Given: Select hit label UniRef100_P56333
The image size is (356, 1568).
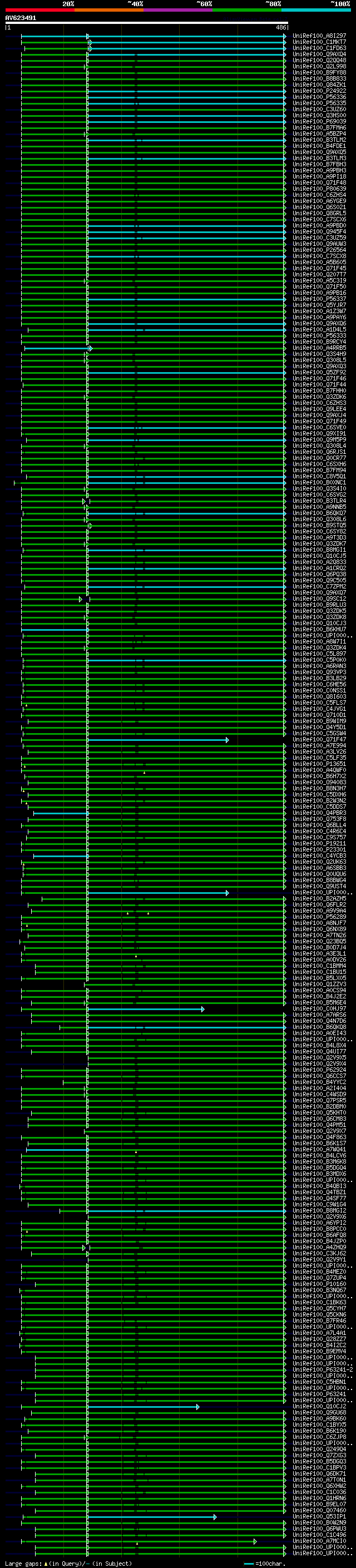Looking at the screenshot, I should click(x=319, y=335).
